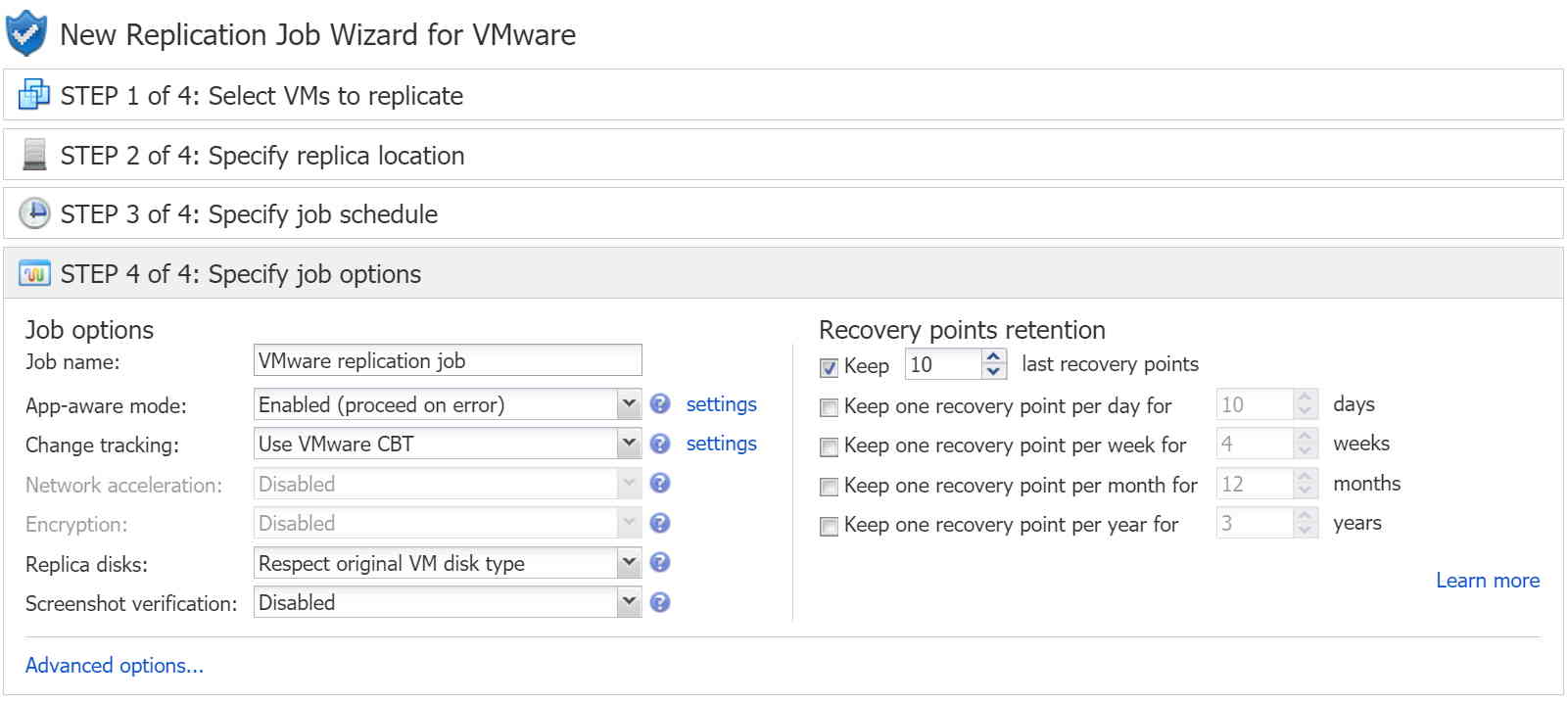Click the years spinner arrows

[1305, 523]
